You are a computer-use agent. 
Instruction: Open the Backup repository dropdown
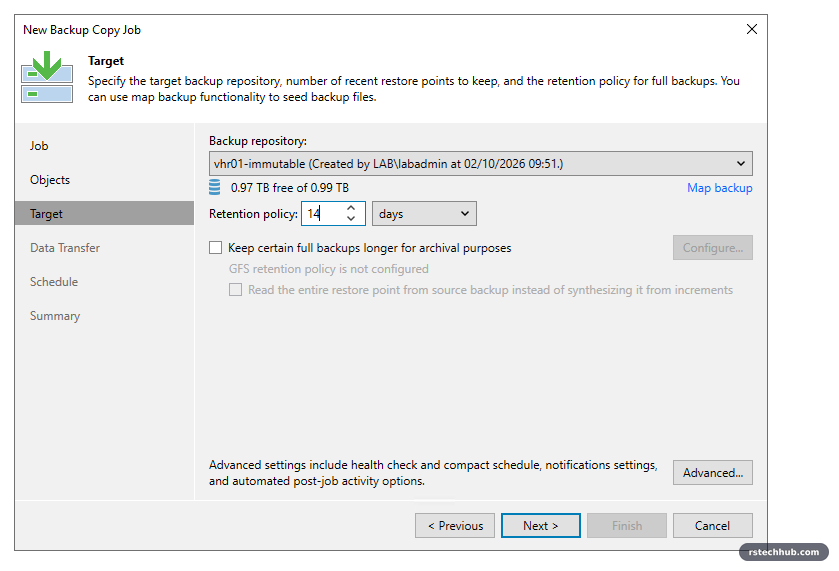[x=480, y=164]
